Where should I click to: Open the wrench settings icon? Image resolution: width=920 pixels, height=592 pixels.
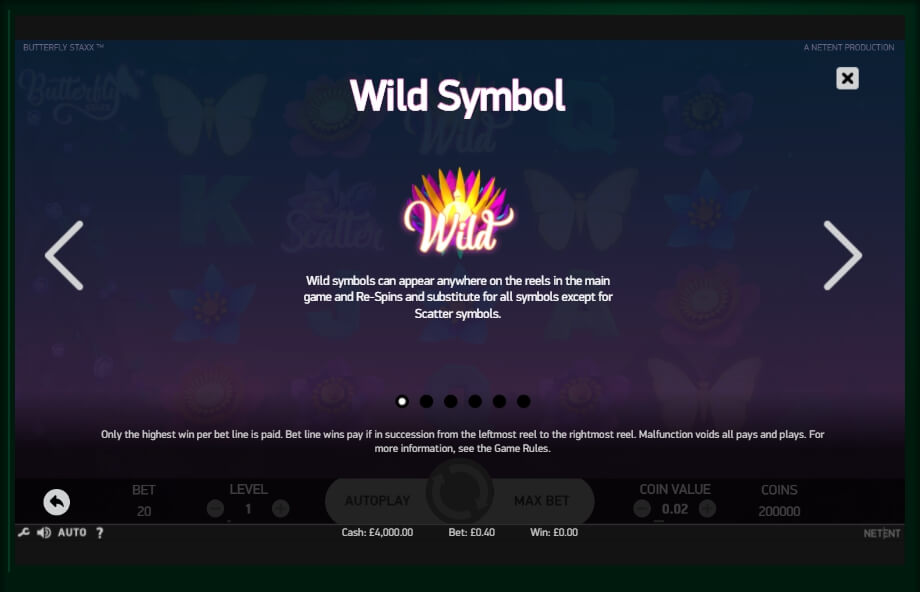pos(23,532)
